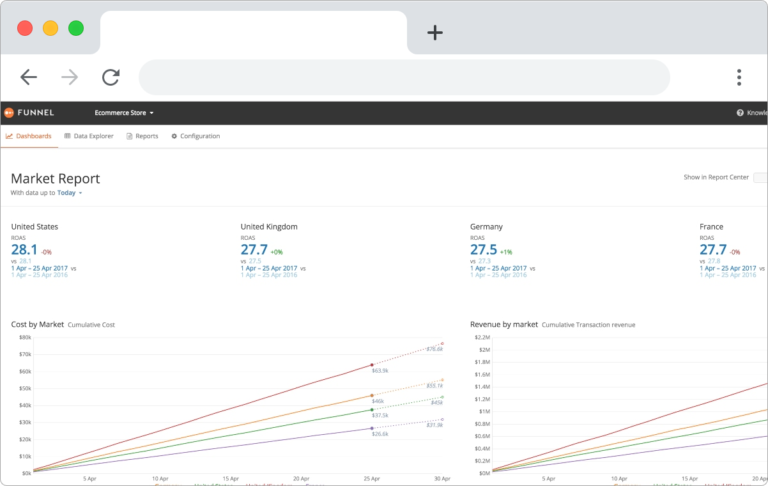Click the browser address bar
Viewport: 768px width, 486px height.
[404, 77]
